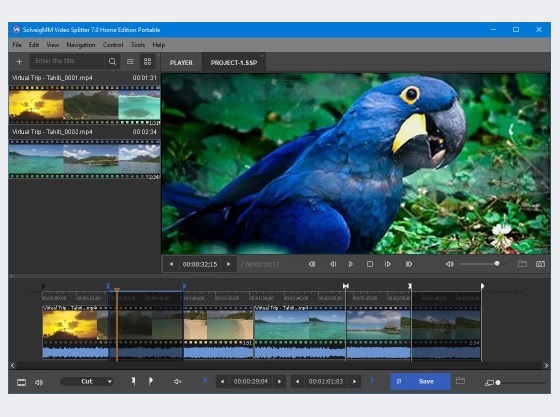Go to fragment end blue marker icon

(372, 381)
